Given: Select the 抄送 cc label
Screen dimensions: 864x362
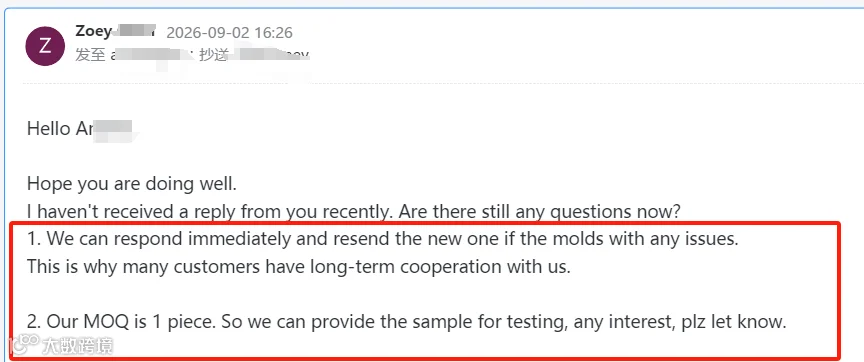Looking at the screenshot, I should coord(214,55).
